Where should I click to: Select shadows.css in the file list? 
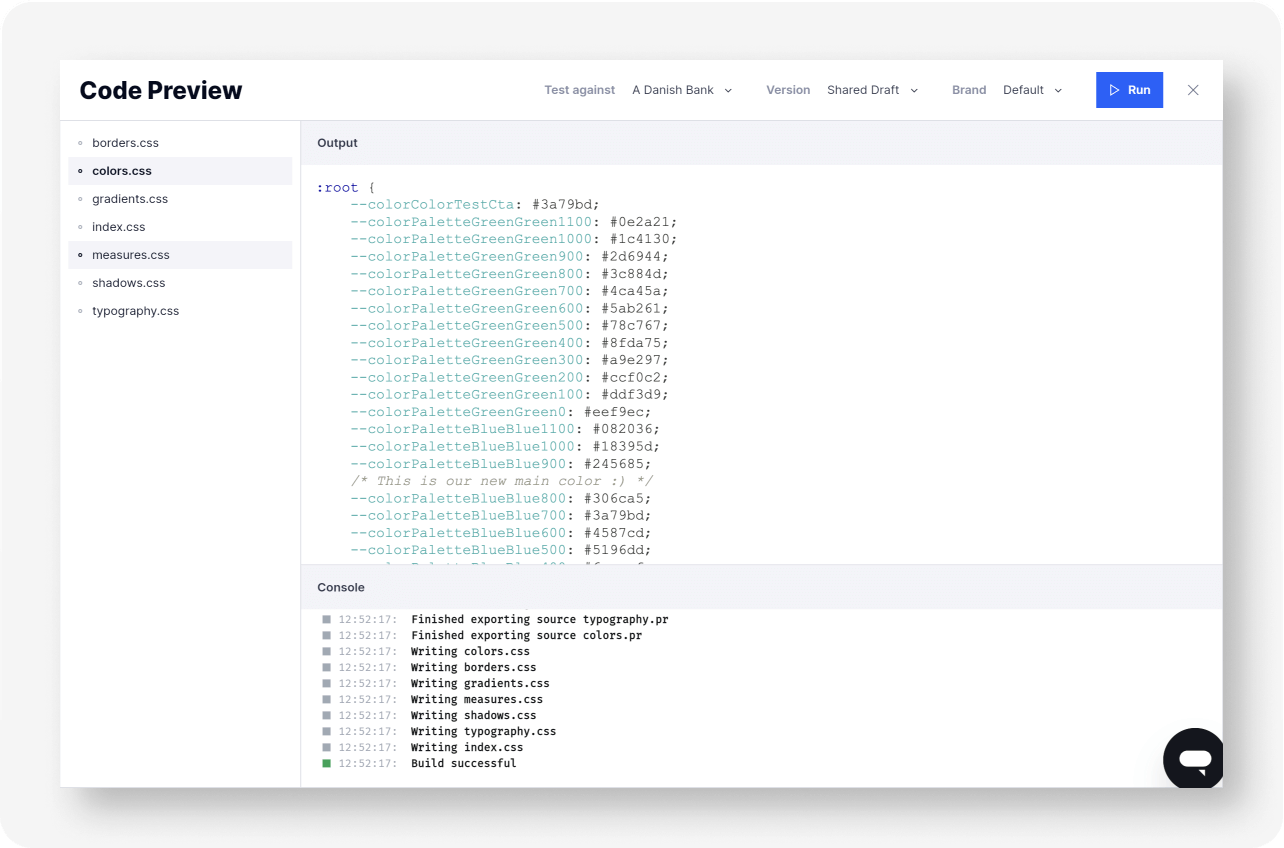[x=180, y=283]
